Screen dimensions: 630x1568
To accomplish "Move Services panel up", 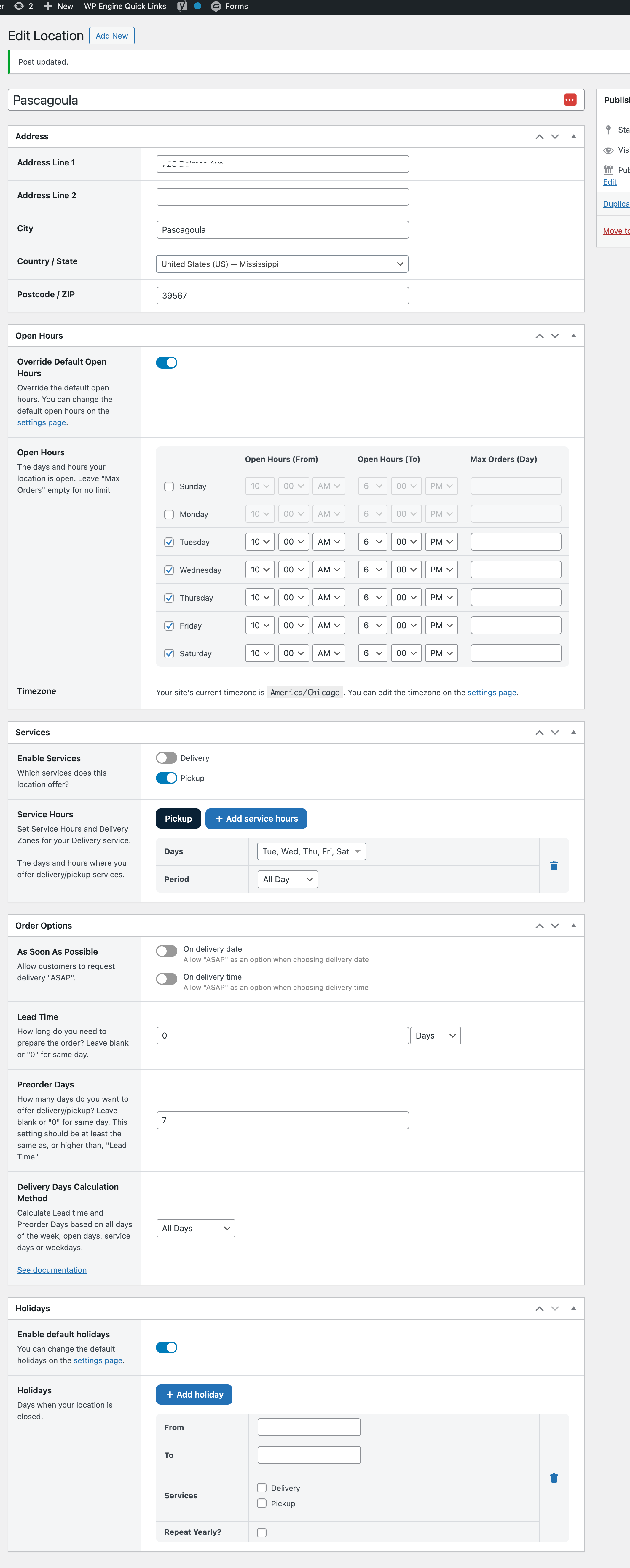I will pos(539,733).
